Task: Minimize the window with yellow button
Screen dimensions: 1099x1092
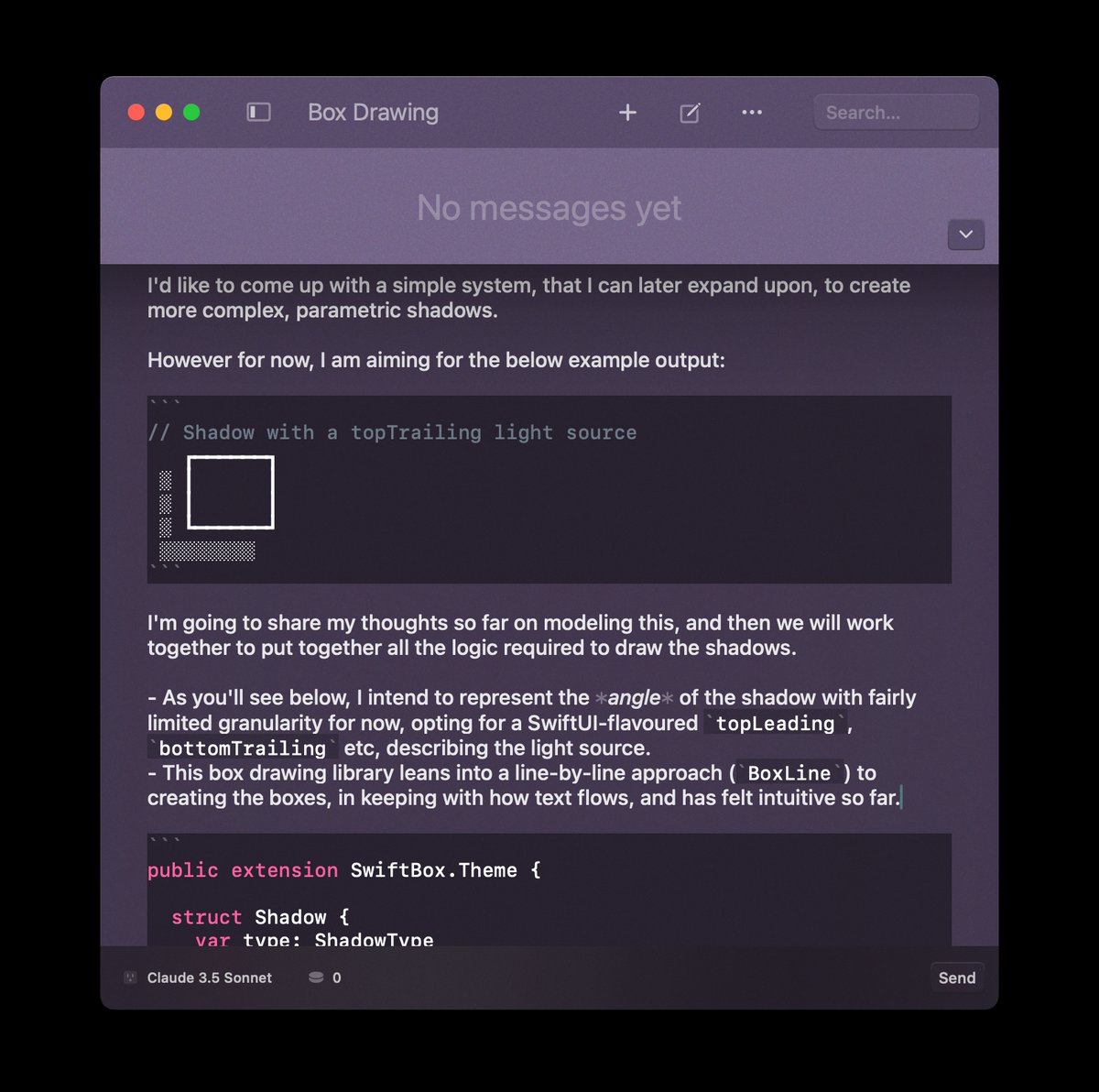Action: (164, 112)
